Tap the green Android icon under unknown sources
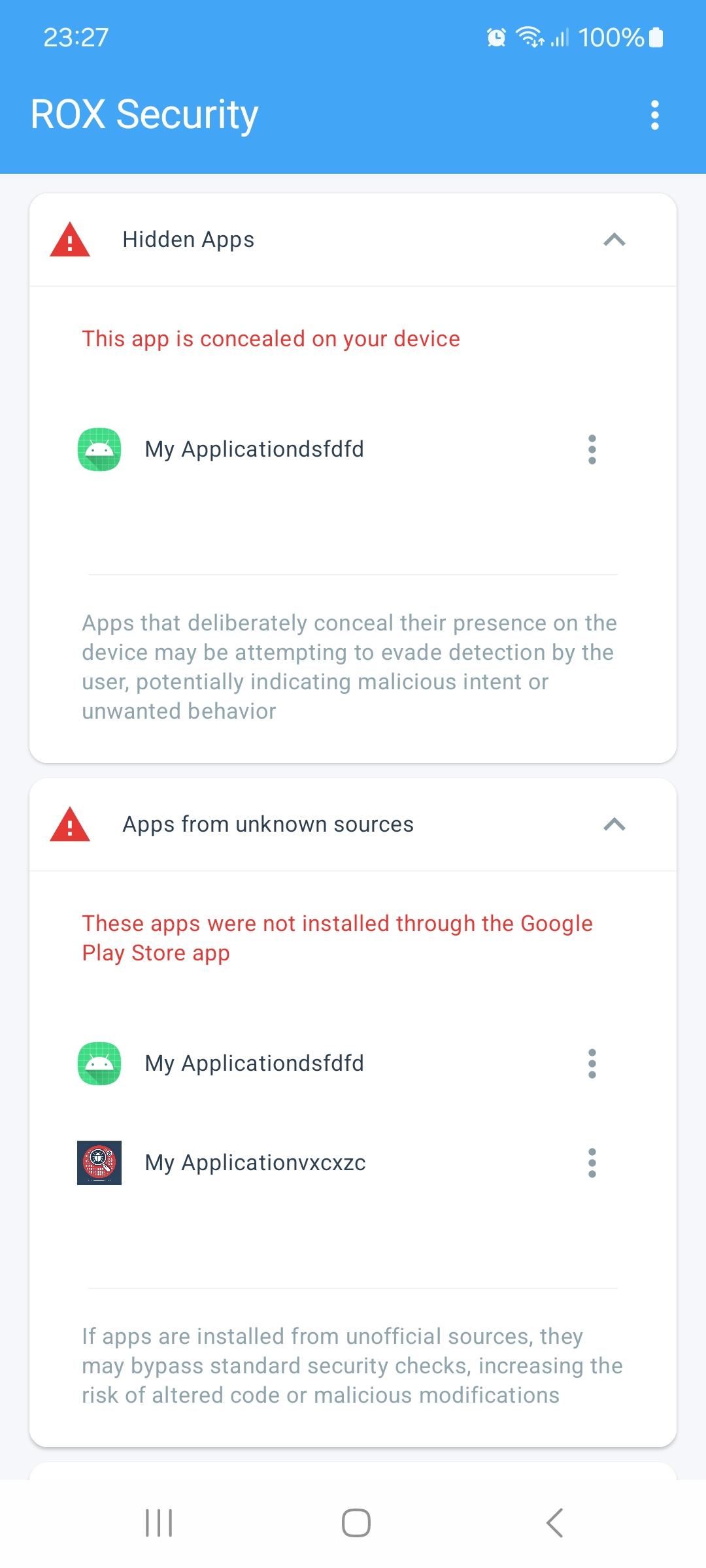This screenshot has height=1568, width=706. [99, 1064]
